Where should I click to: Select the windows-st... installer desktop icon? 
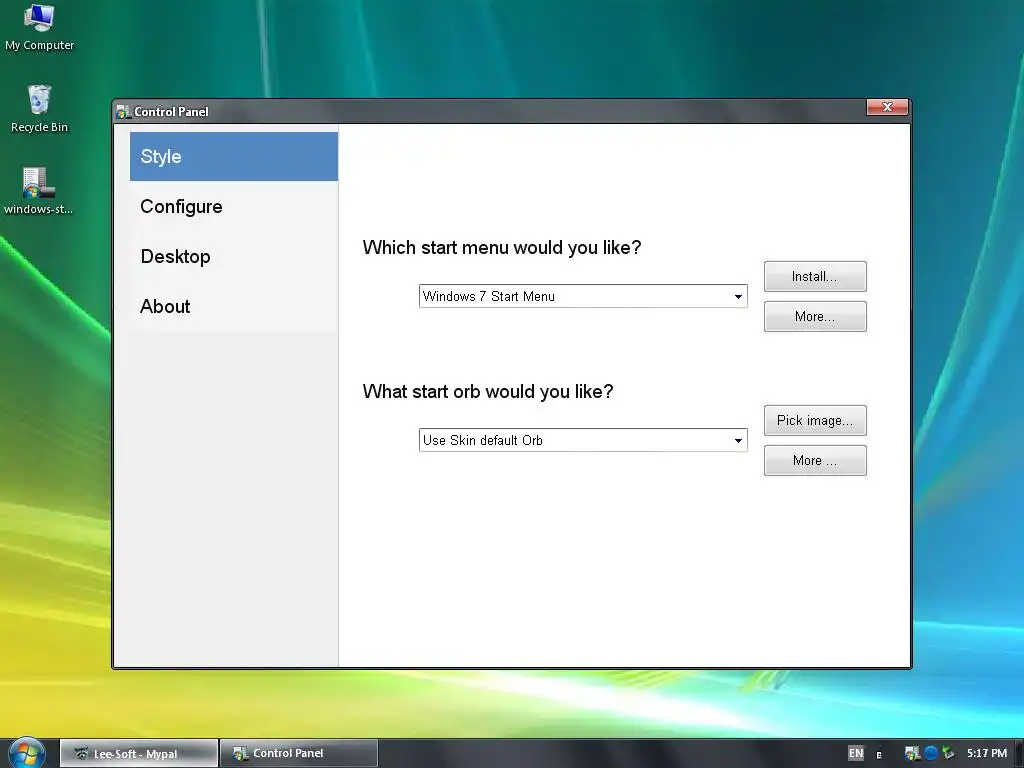[x=38, y=191]
